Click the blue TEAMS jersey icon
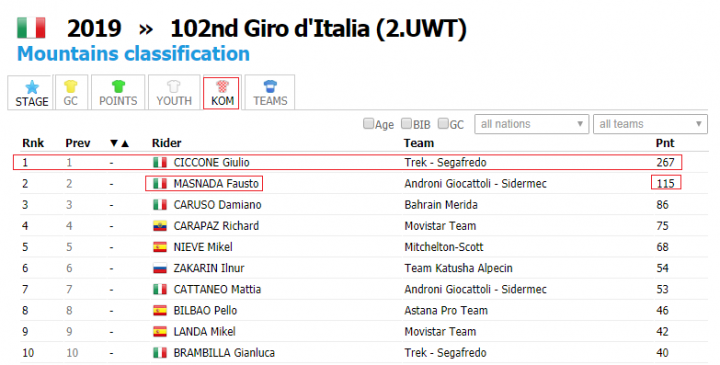 pos(270,86)
